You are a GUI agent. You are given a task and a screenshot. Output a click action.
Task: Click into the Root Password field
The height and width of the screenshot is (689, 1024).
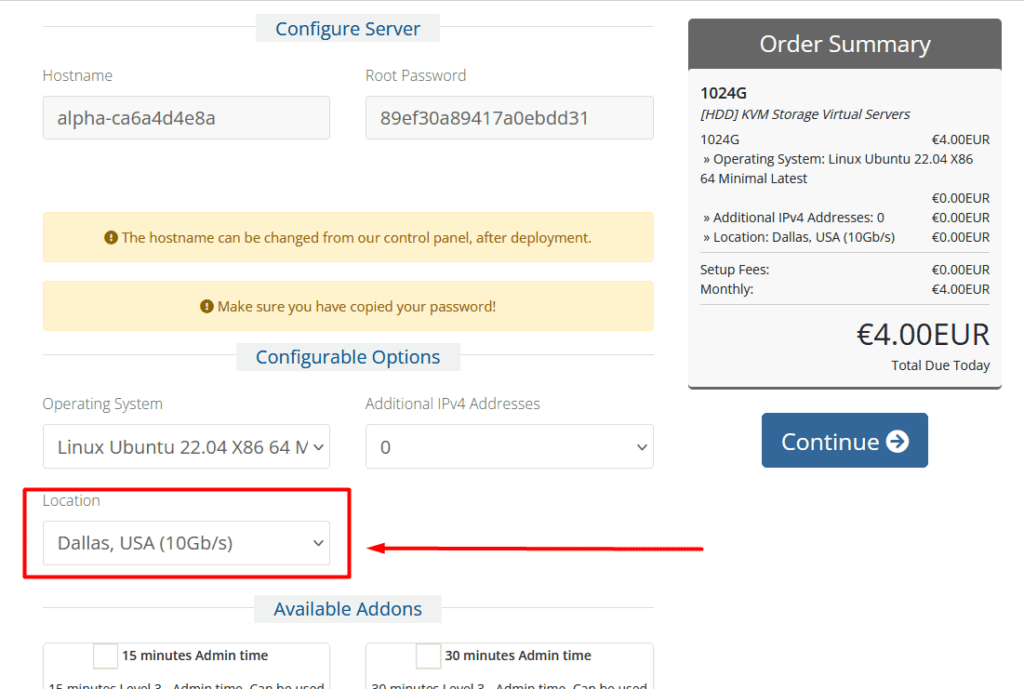509,118
